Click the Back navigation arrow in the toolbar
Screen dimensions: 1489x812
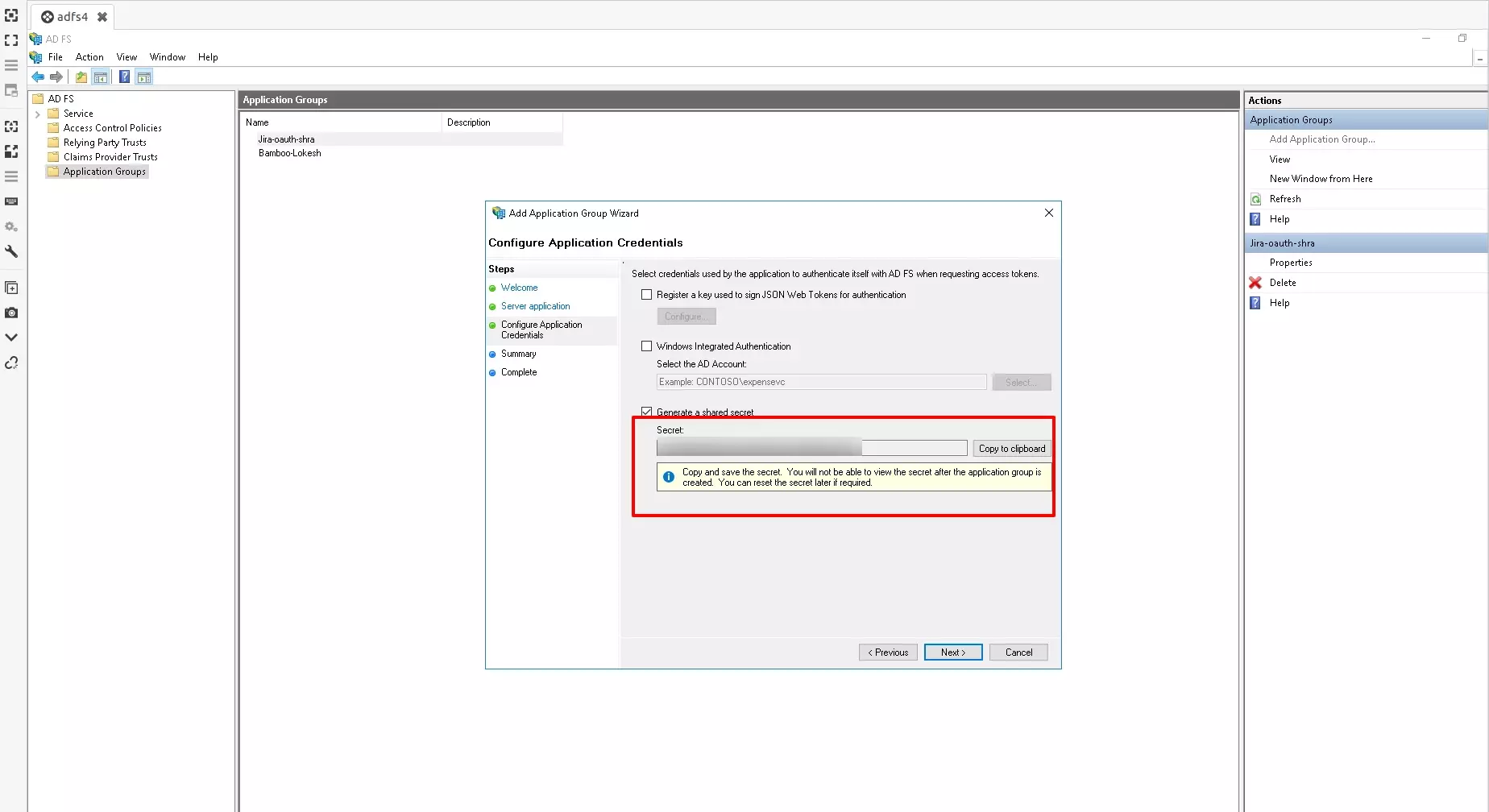tap(37, 77)
